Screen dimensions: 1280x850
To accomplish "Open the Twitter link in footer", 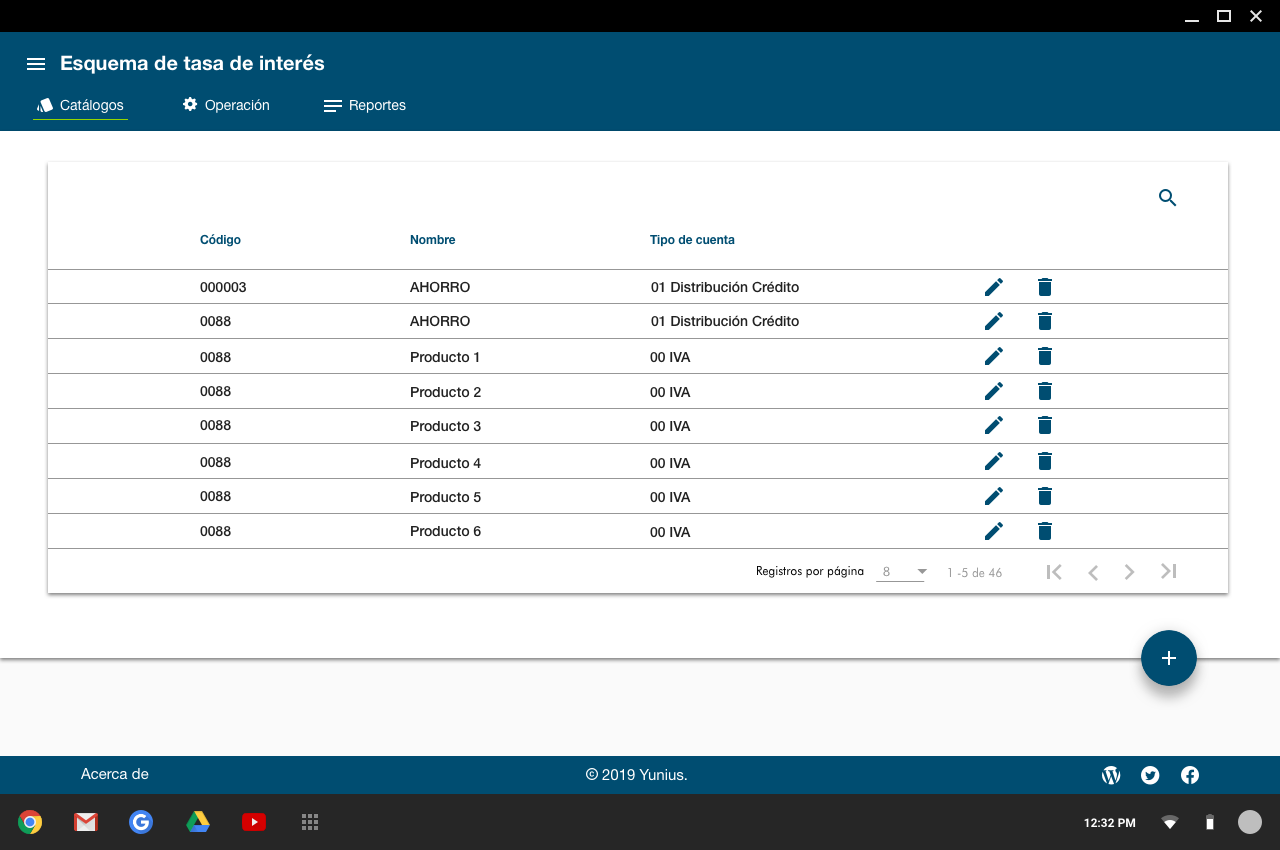I will coord(1150,775).
